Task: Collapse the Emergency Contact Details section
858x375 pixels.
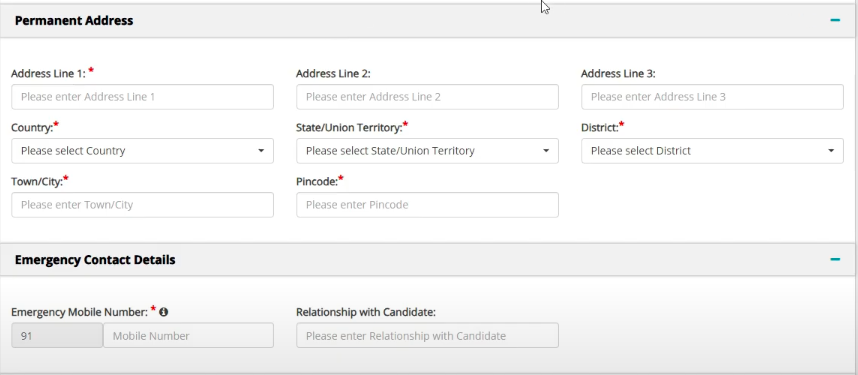Action: (834, 259)
